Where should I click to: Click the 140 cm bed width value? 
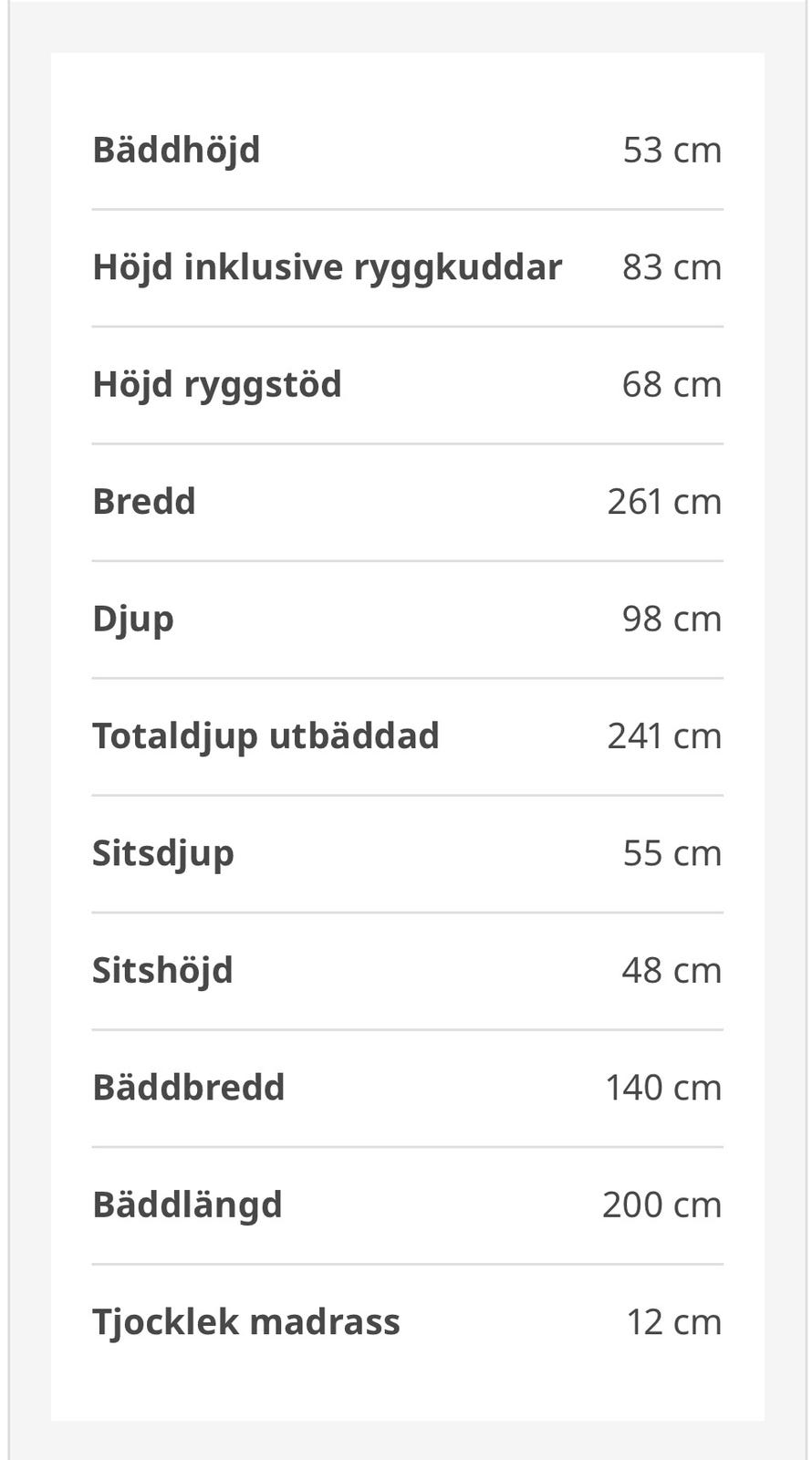coord(664,1088)
